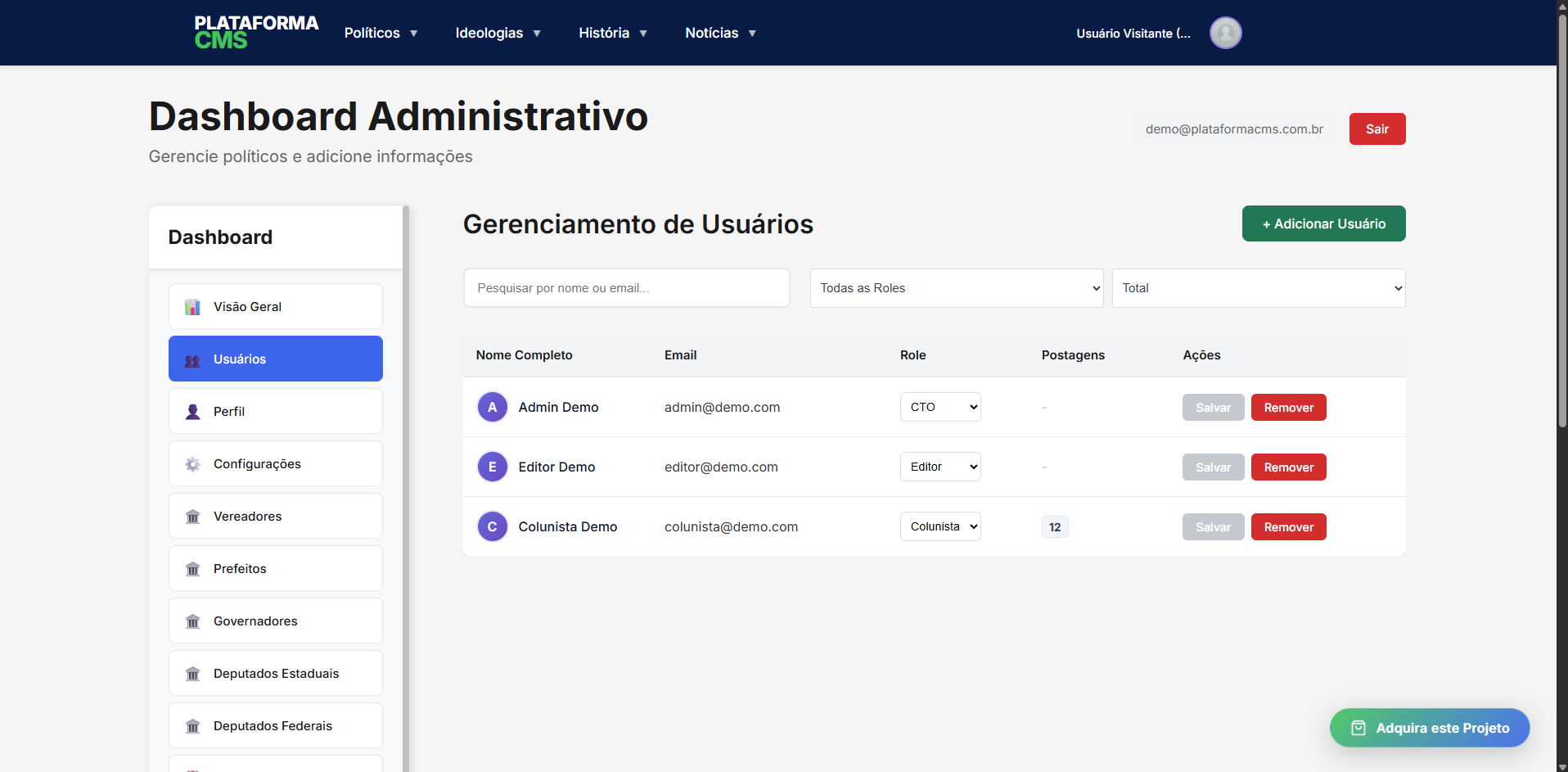Viewport: 1568px width, 772px height.
Task: Click the Usuários people icon in sidebar
Action: click(x=192, y=359)
